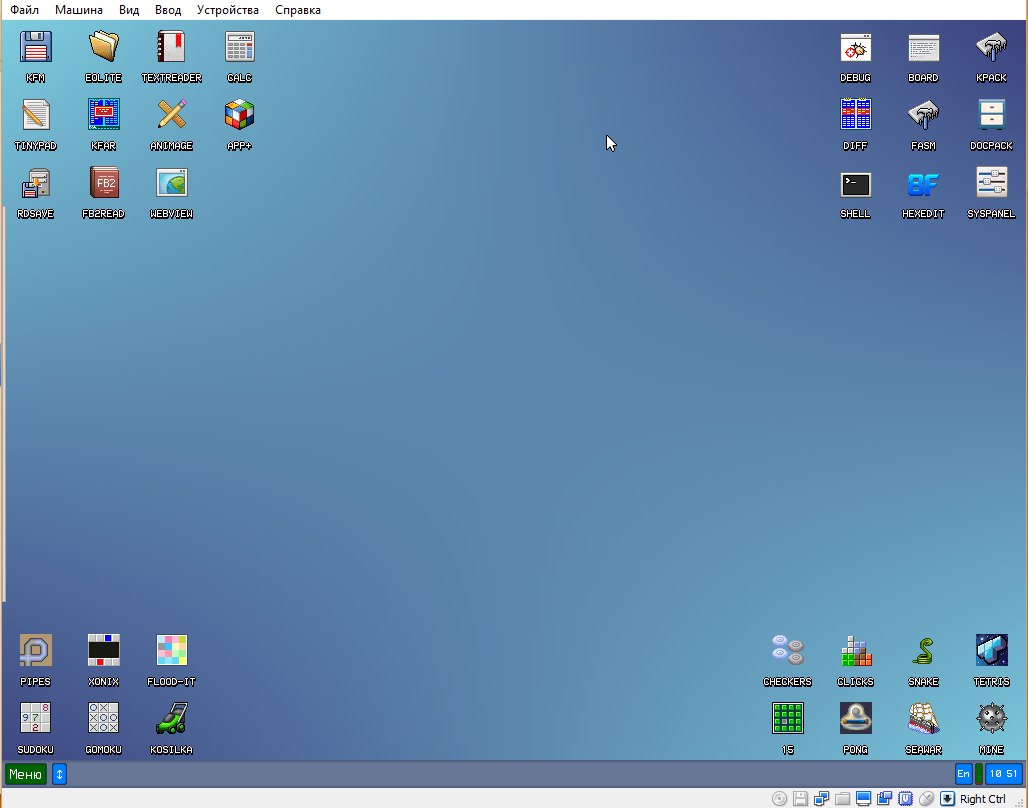Open the SUDOKU puzzle icon
1028x808 pixels.
pyautogui.click(x=35, y=719)
